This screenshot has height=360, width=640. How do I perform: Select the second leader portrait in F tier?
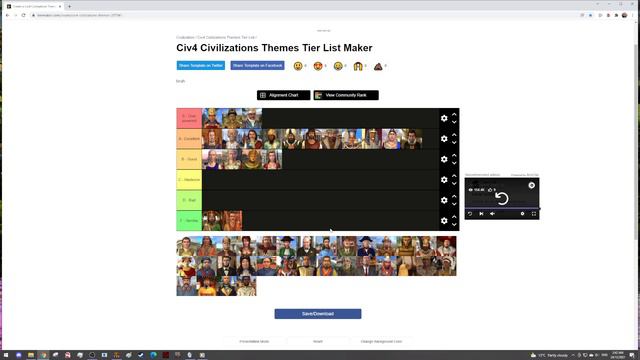[x=232, y=220]
